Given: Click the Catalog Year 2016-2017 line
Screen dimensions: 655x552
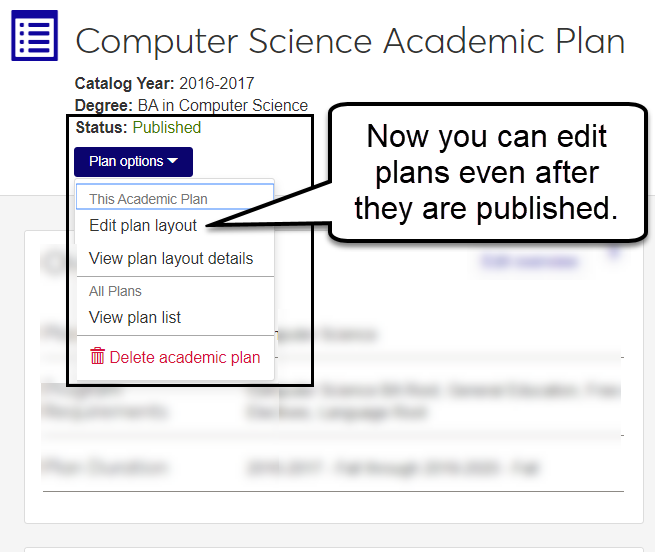Looking at the screenshot, I should [164, 84].
